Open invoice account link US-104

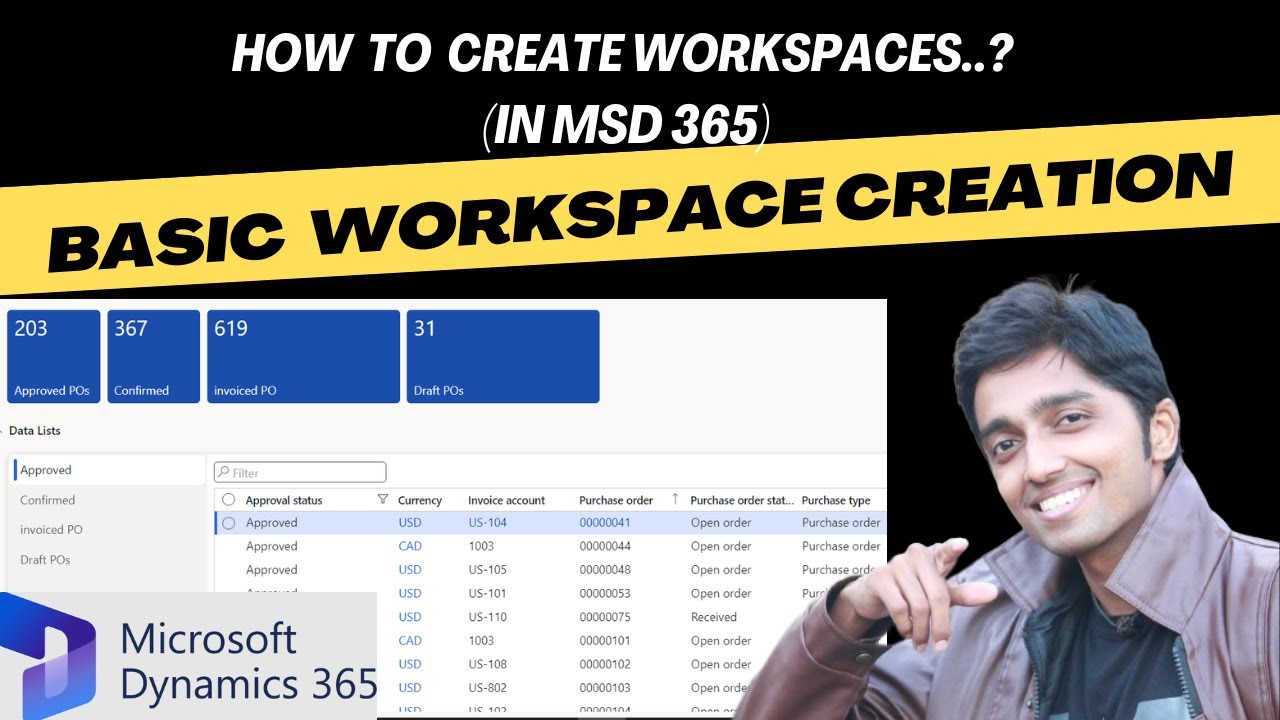(x=488, y=523)
